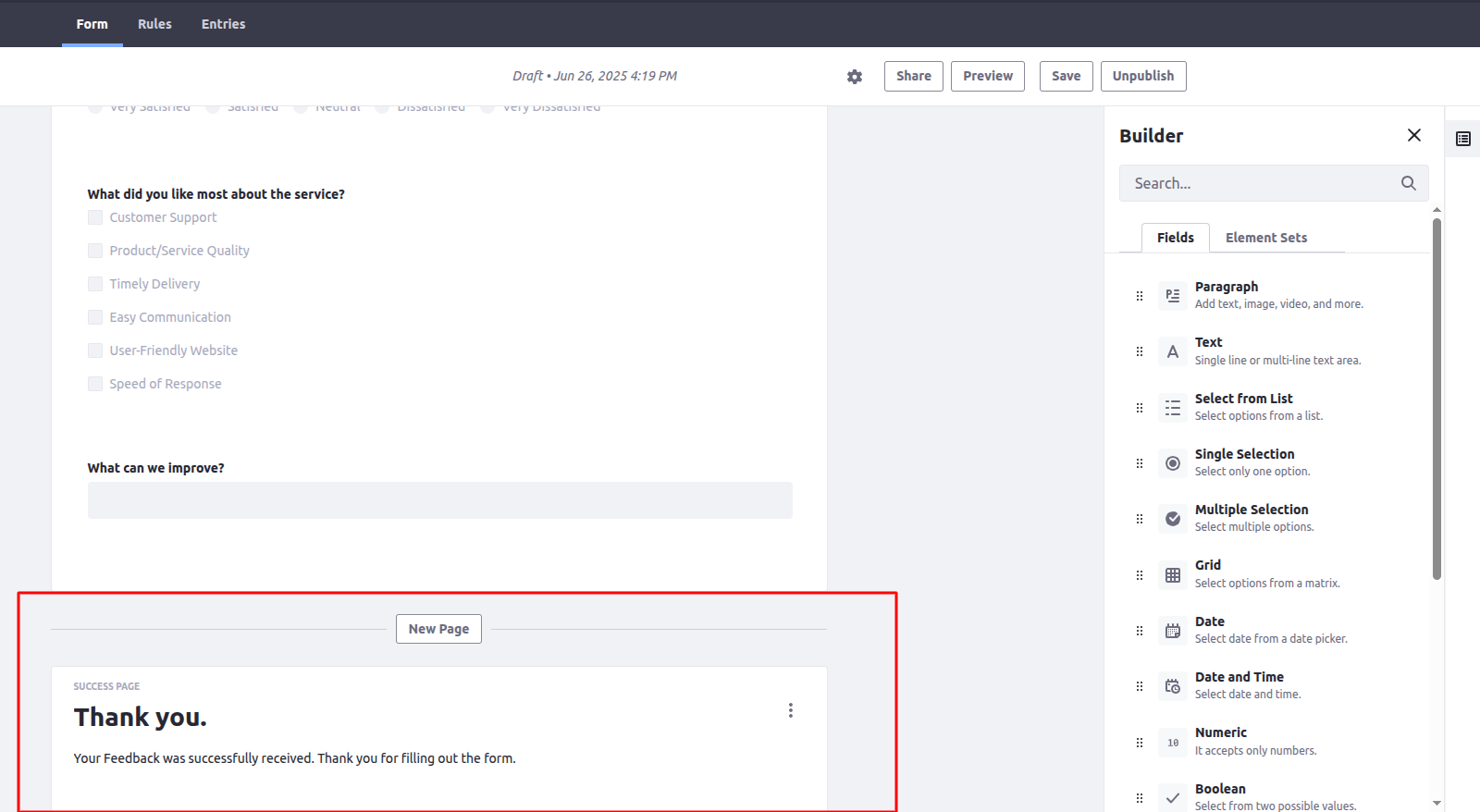This screenshot has height=812, width=1480.
Task: Grab the drag handle beside Single Selection
Action: coord(1140,463)
